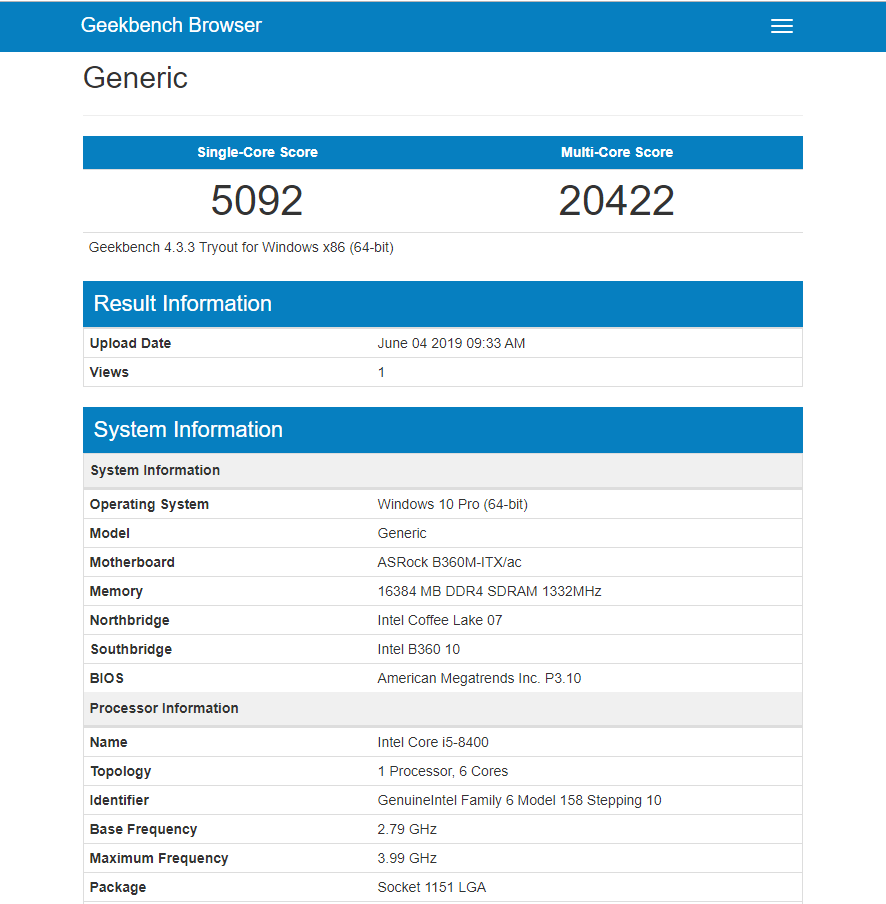886x904 pixels.
Task: Select the Single-Core Score header
Action: 257,152
